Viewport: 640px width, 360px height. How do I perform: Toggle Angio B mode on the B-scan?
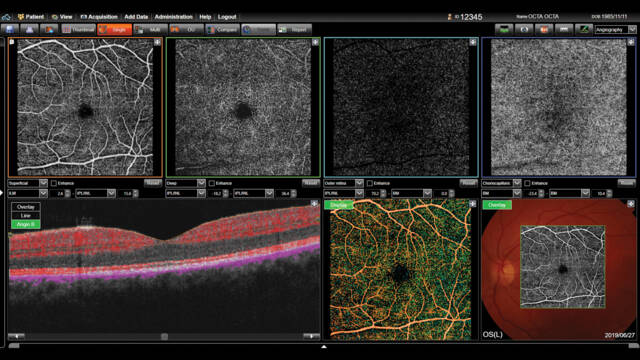click(25, 224)
